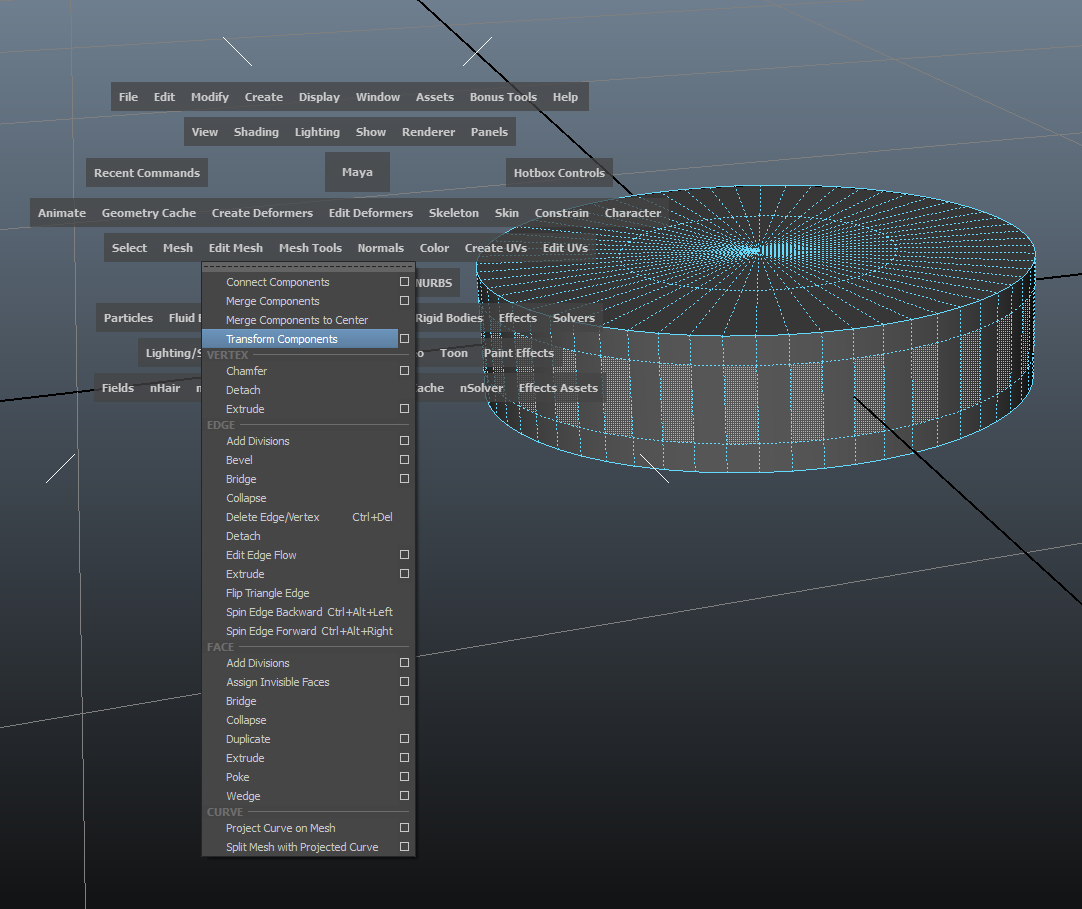Image resolution: width=1082 pixels, height=909 pixels.
Task: Tear off the Edit Mesh menu
Action: 308,266
